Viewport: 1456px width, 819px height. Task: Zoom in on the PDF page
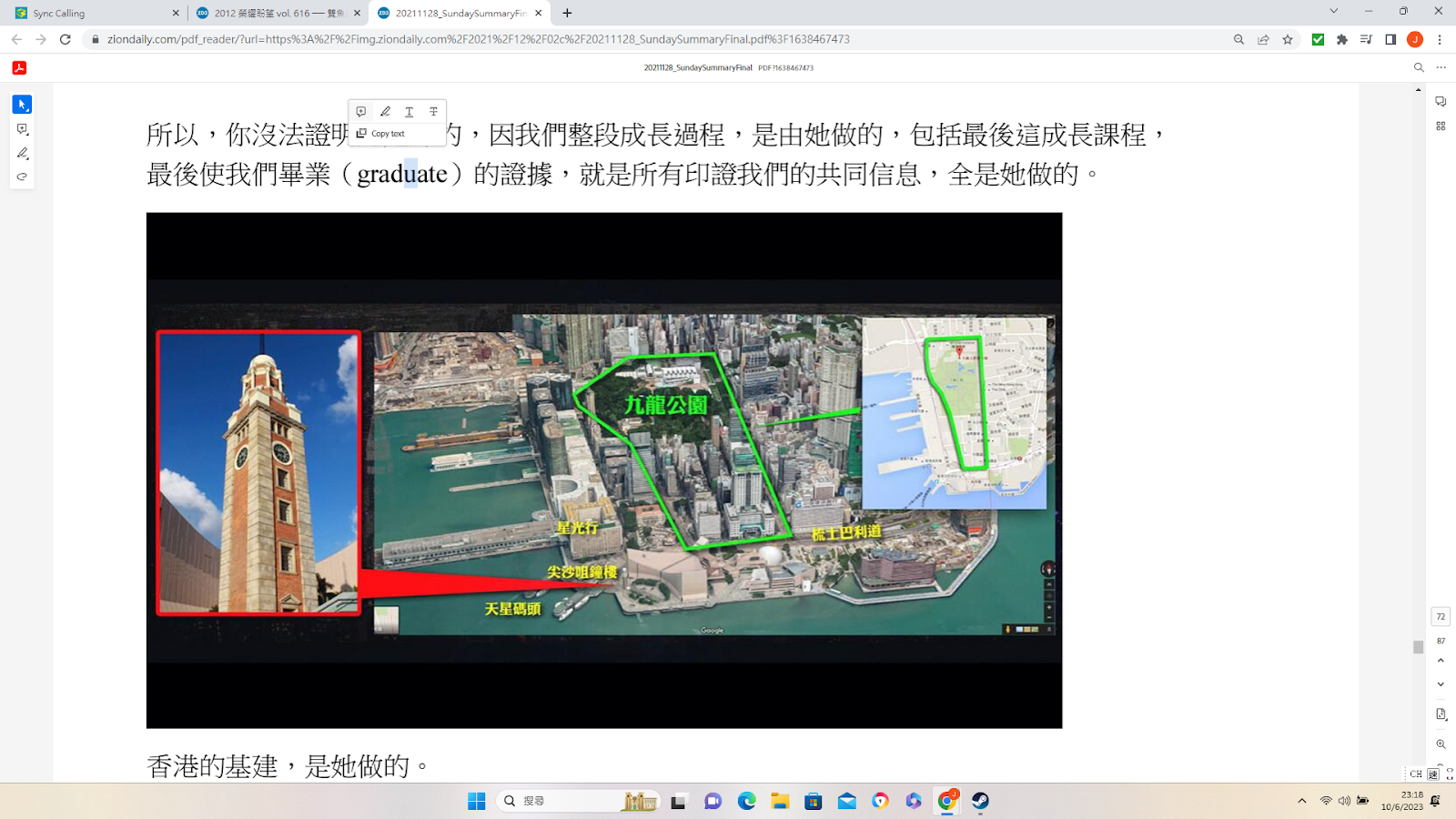[x=1441, y=744]
